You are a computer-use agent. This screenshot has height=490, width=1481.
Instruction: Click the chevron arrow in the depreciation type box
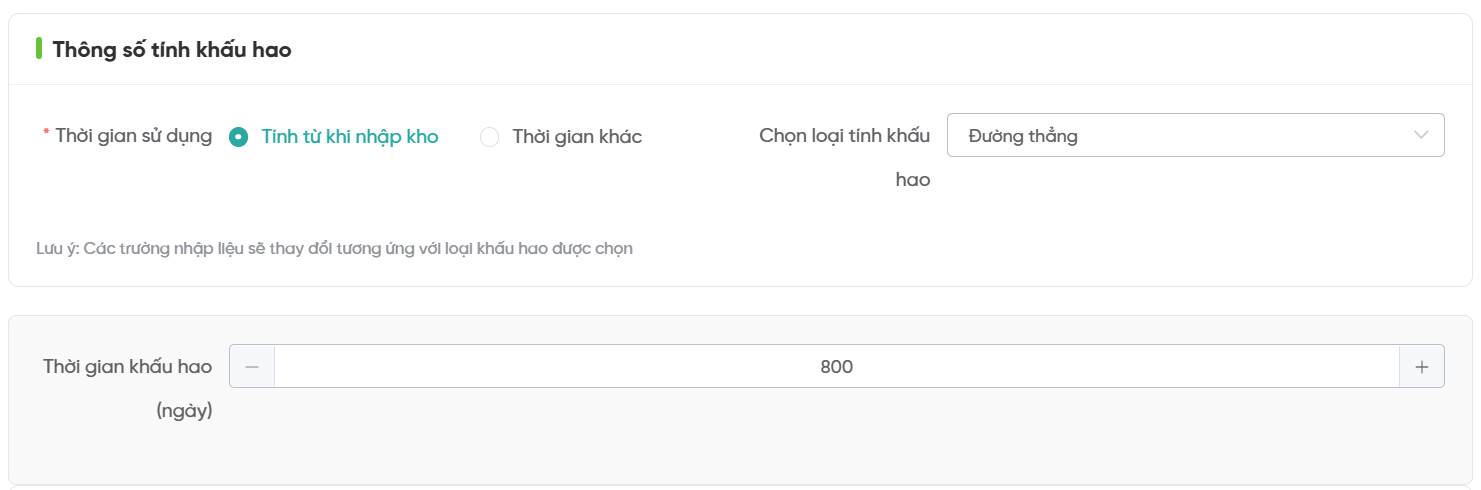pyautogui.click(x=1421, y=136)
